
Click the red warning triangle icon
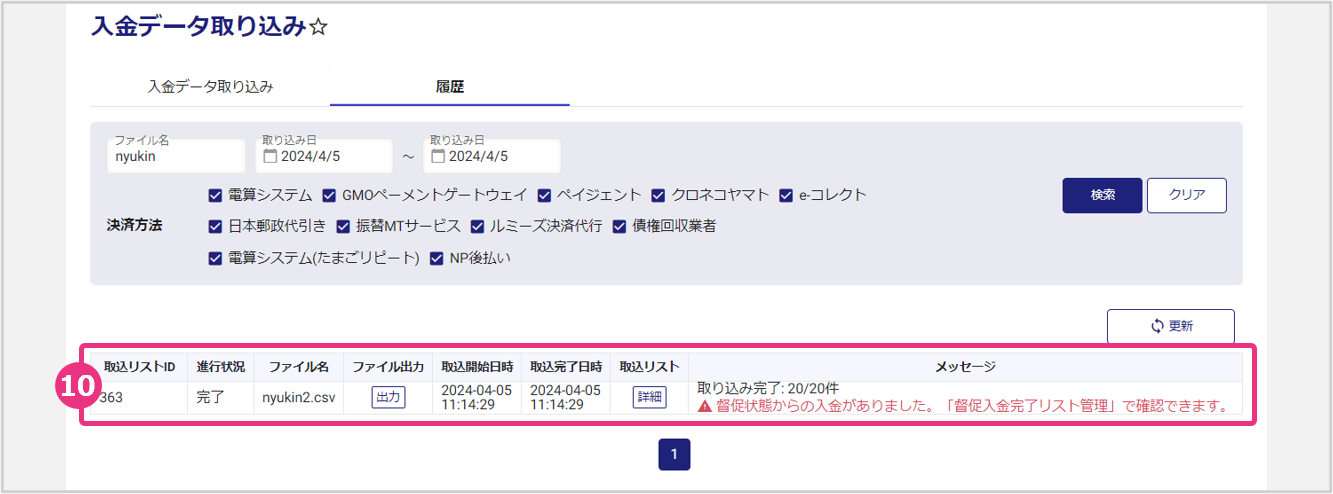point(704,407)
